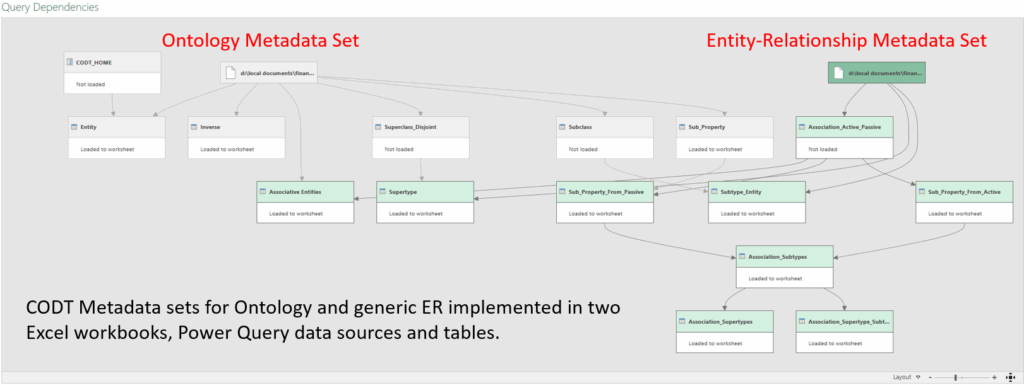Click the CODT_HOME query table icon
1024x385 pixels.
click(x=70, y=62)
